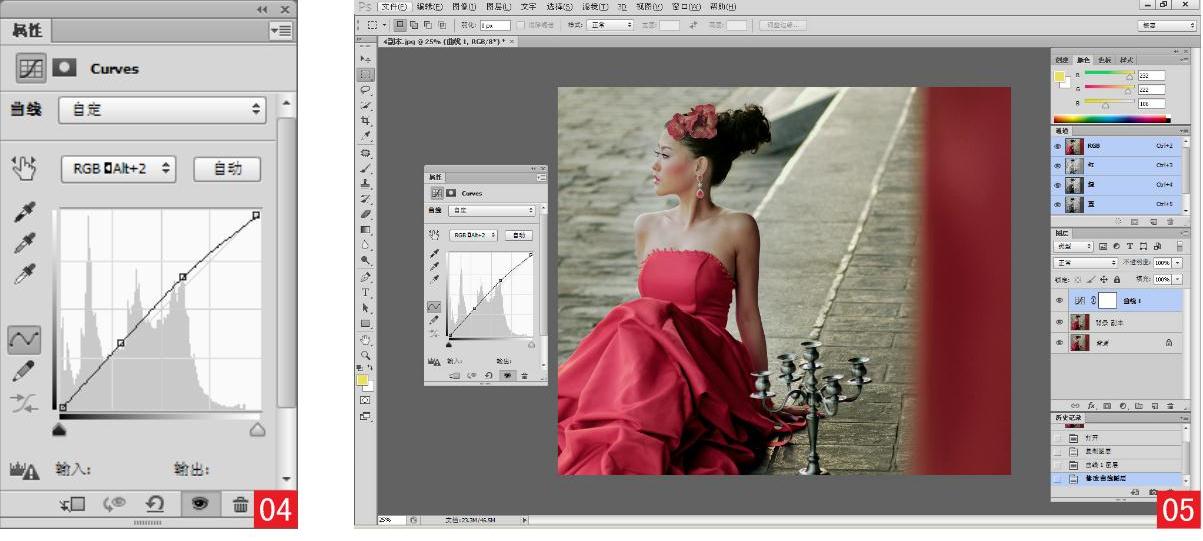Open the 3D menu

pyautogui.click(x=622, y=6)
